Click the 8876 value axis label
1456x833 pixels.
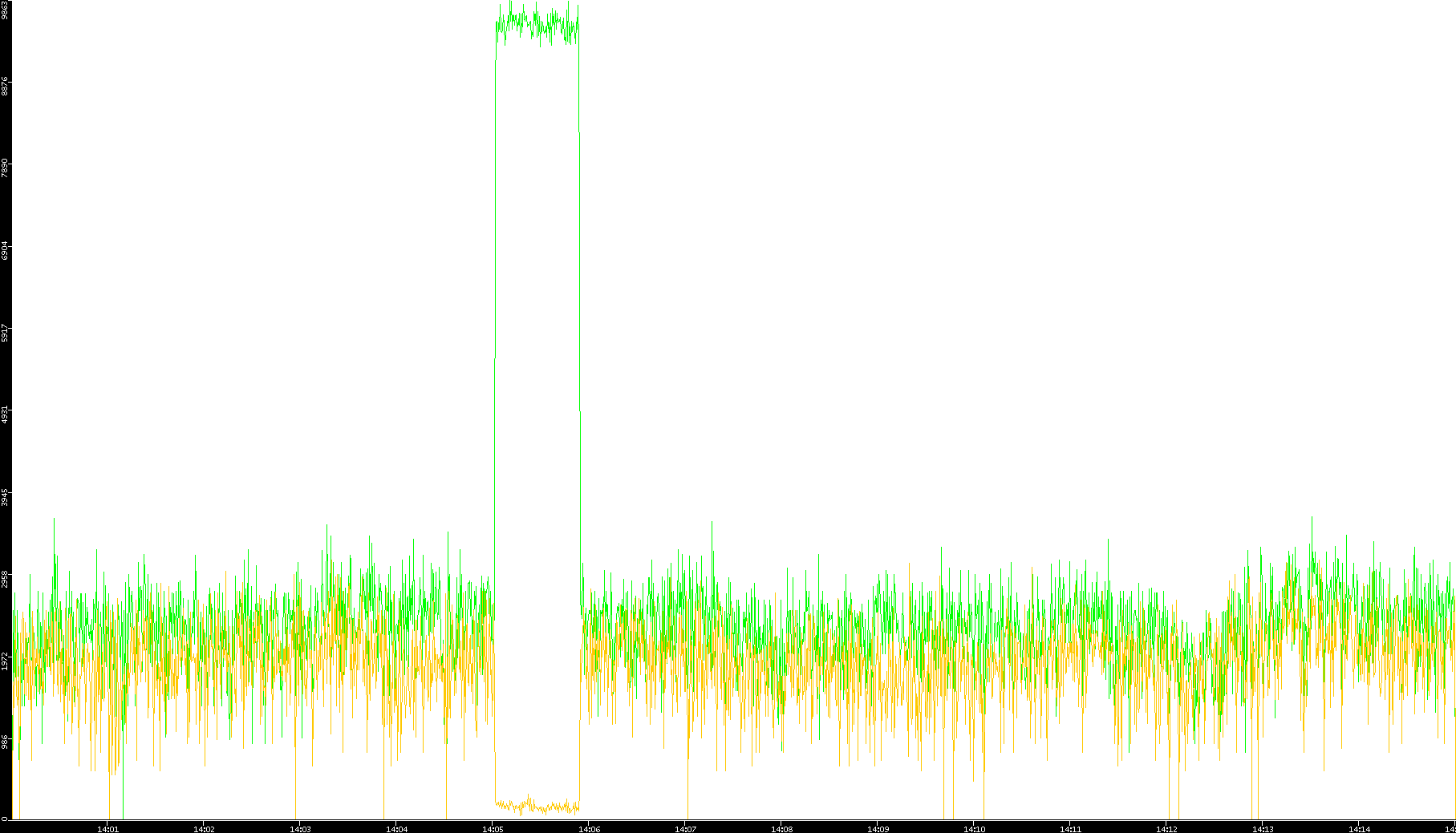coord(5,86)
